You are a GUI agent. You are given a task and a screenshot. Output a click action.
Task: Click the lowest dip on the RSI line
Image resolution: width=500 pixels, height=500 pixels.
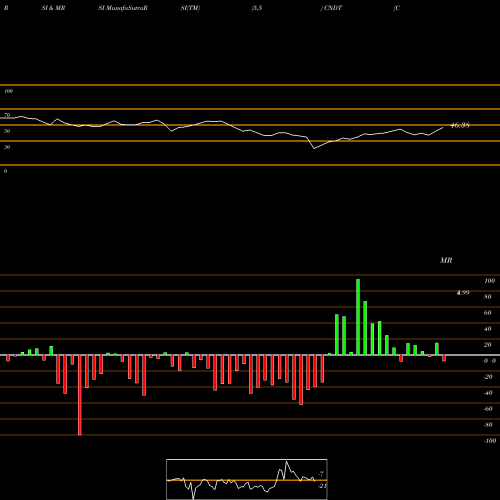pyautogui.click(x=314, y=148)
